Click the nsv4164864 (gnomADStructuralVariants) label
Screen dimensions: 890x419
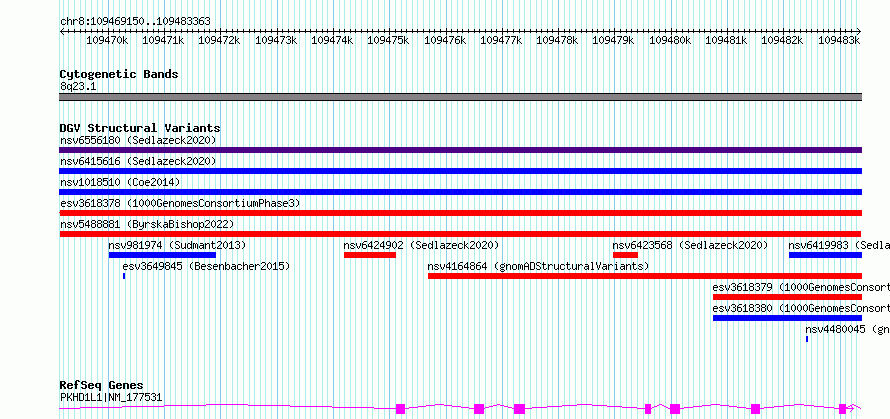pyautogui.click(x=538, y=266)
